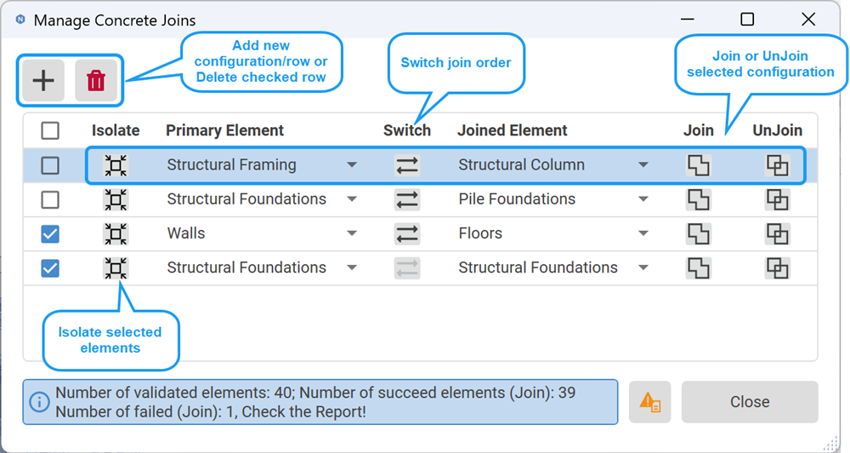850x453 pixels.
Task: Click the Close button
Action: tap(750, 402)
